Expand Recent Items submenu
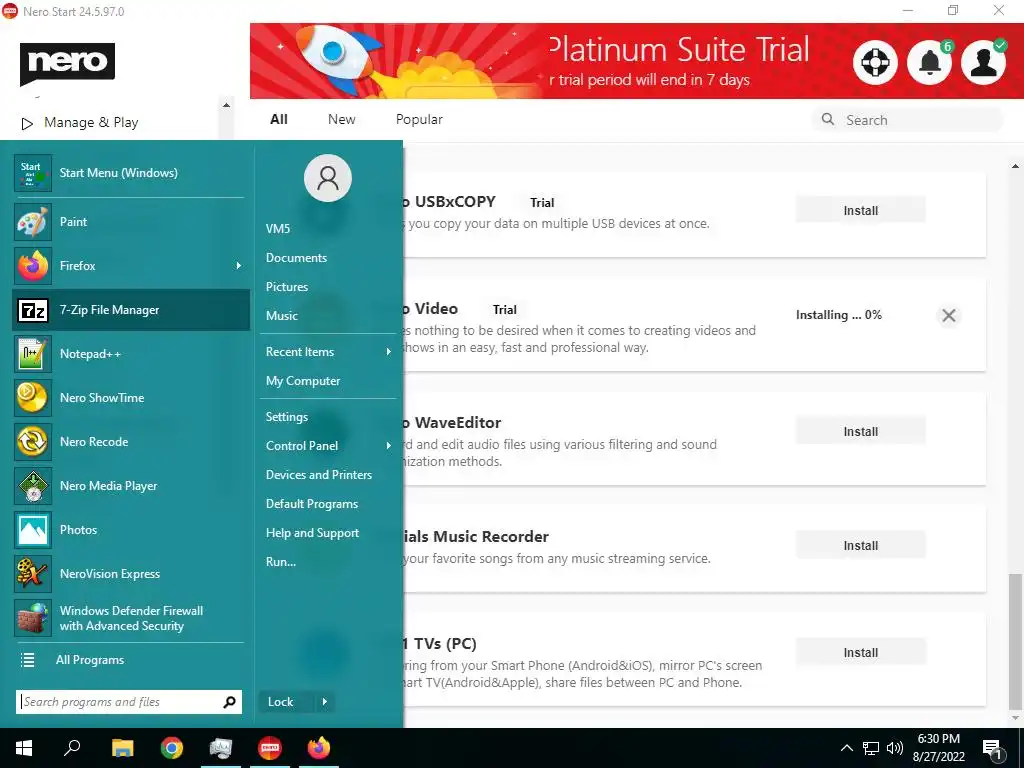The height and width of the screenshot is (768, 1024). tap(389, 352)
